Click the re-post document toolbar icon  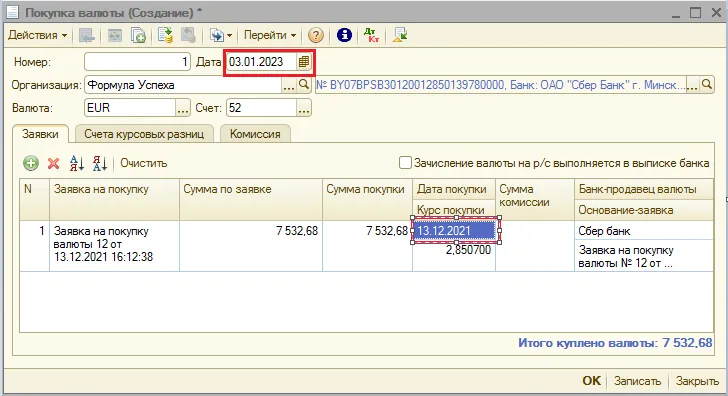[x=114, y=35]
